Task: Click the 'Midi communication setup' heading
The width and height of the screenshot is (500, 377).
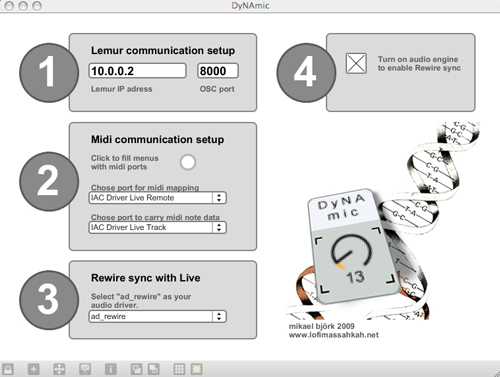Action: pyautogui.click(x=157, y=139)
